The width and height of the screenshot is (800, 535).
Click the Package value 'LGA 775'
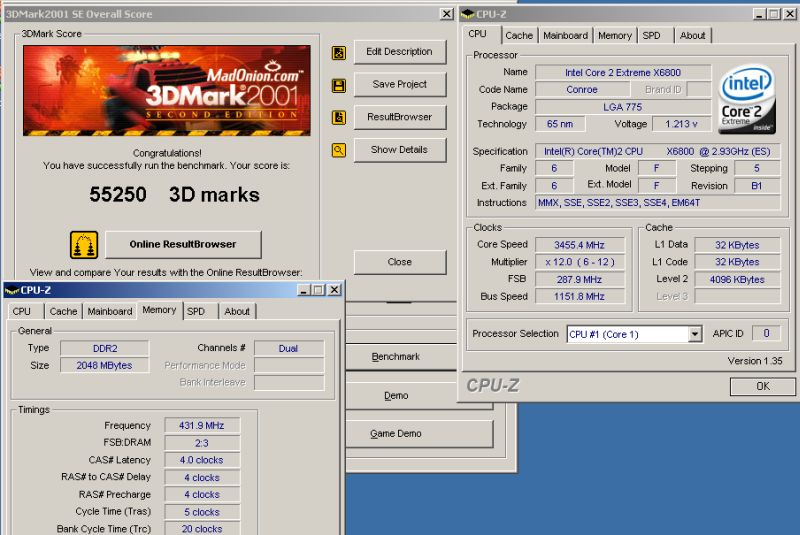pos(622,107)
